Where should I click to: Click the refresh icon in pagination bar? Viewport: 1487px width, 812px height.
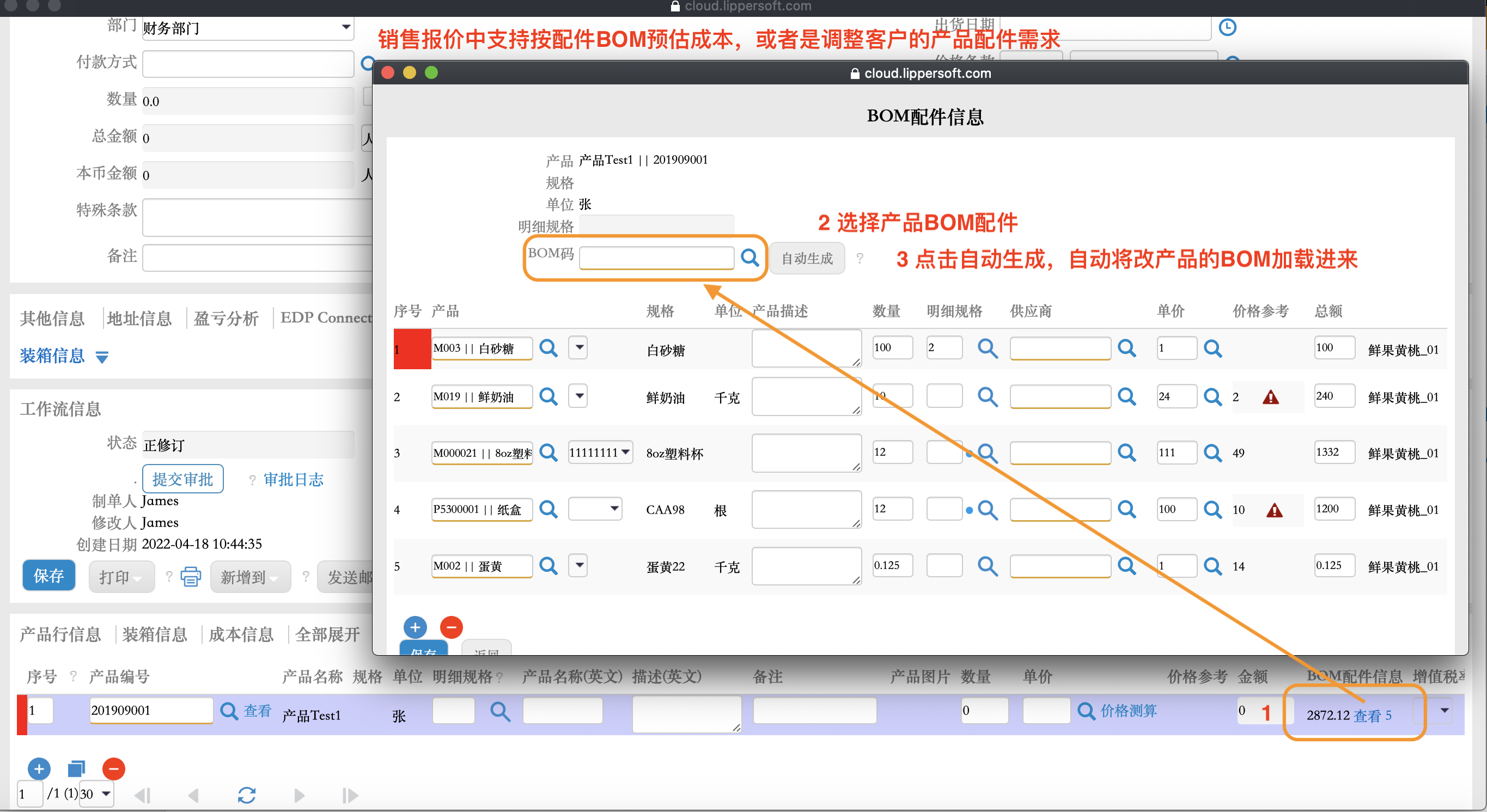247,795
